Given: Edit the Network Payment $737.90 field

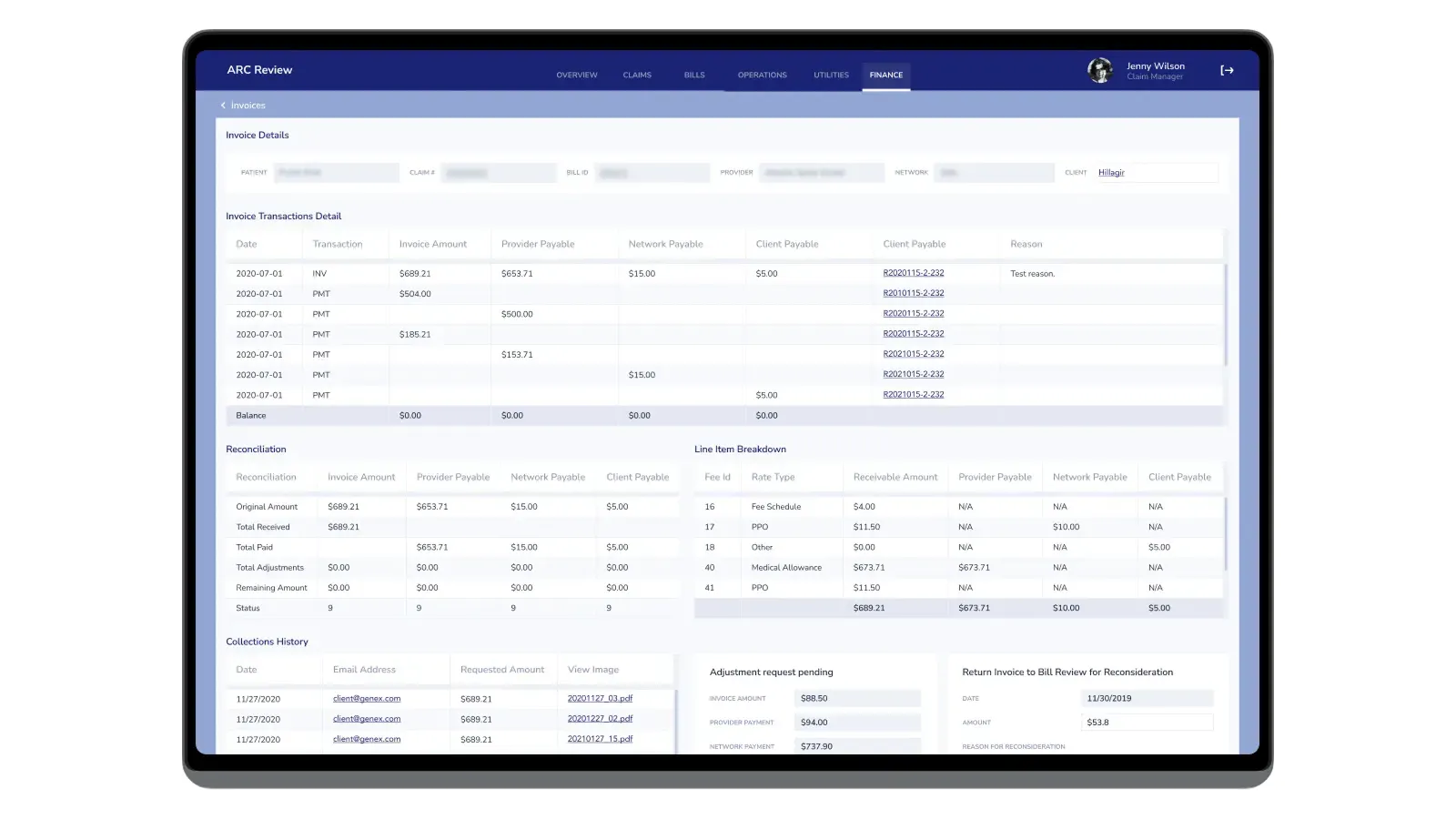Looking at the screenshot, I should (857, 746).
